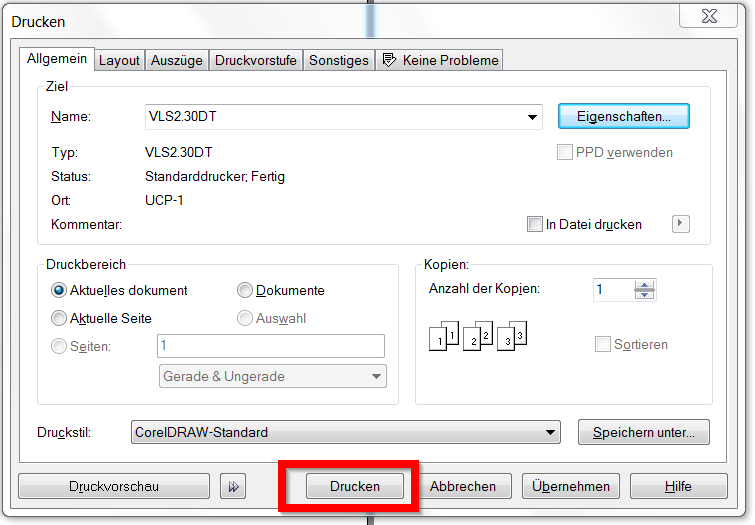The width and height of the screenshot is (755, 525).
Task: Switch to the Auszüge tab
Action: (x=176, y=60)
